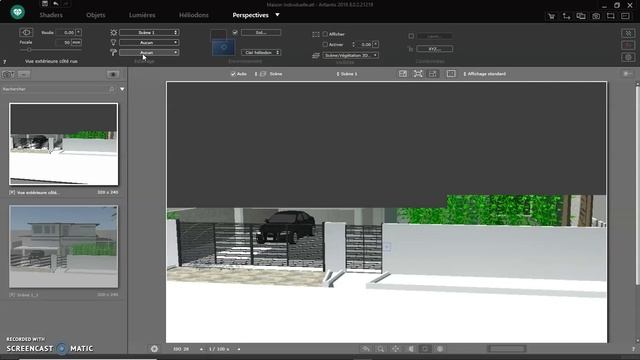Edit the Roulis value field
This screenshot has height=360, width=640.
(65, 32)
